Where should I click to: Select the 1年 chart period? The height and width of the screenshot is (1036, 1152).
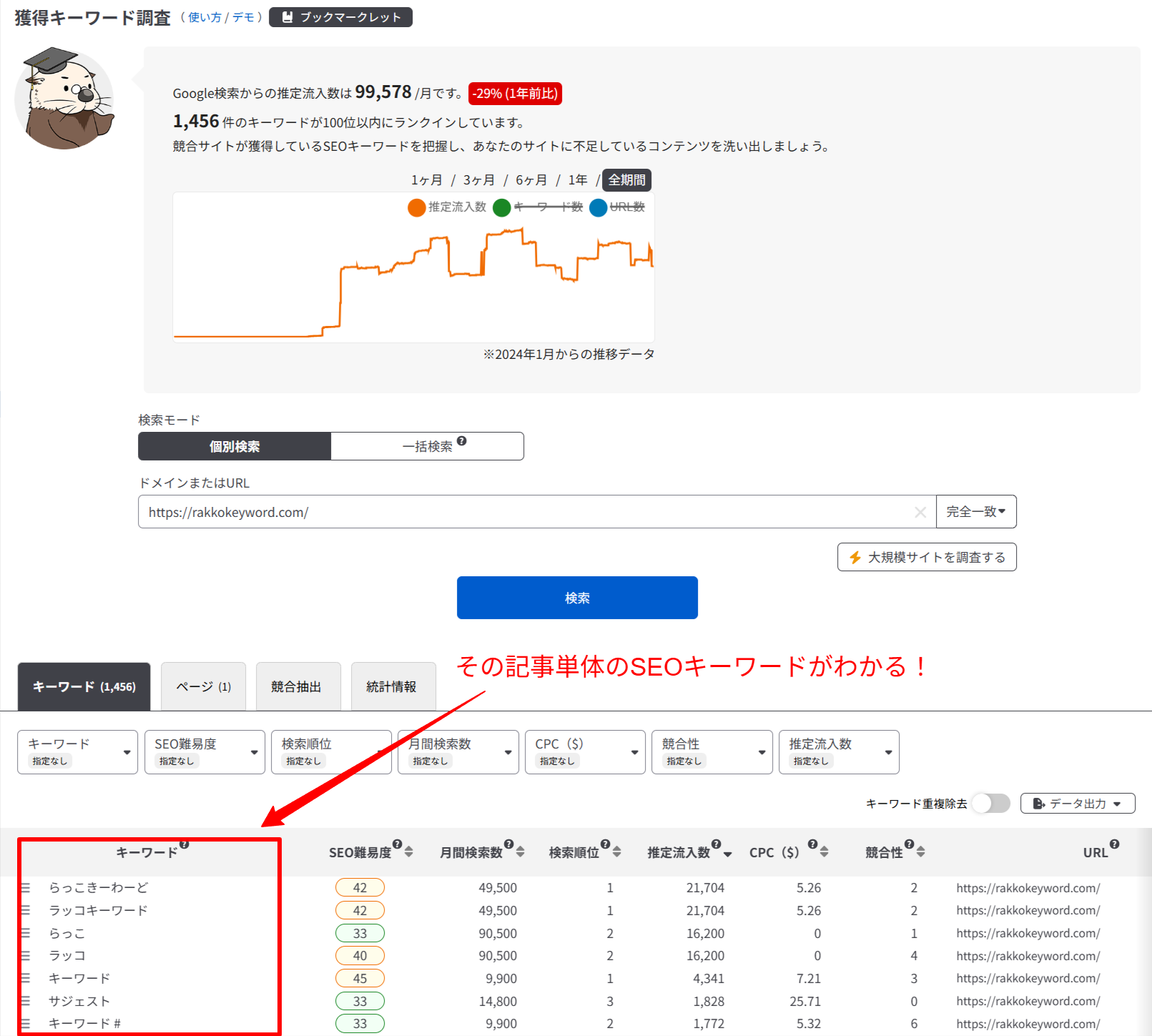(578, 180)
